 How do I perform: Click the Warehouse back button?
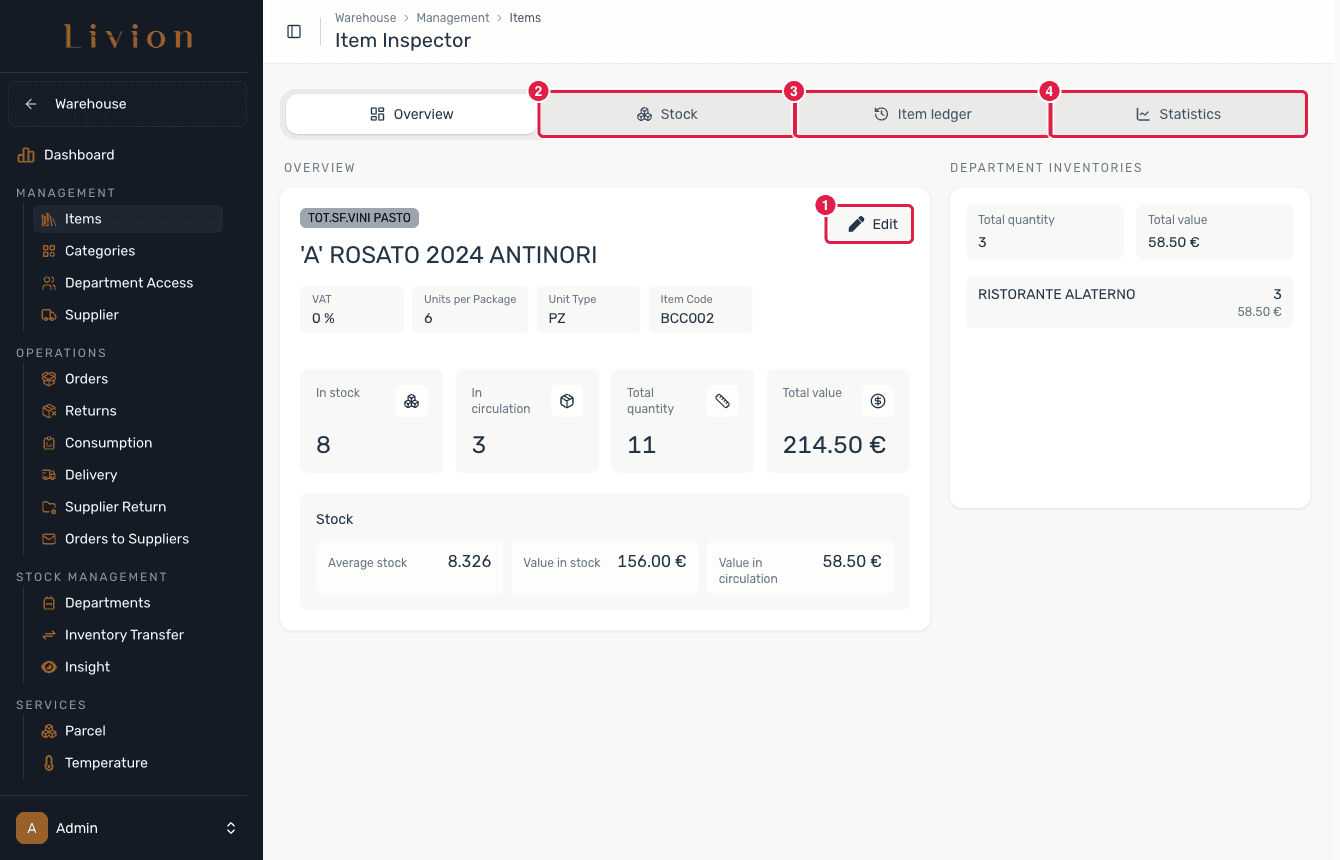coord(127,104)
